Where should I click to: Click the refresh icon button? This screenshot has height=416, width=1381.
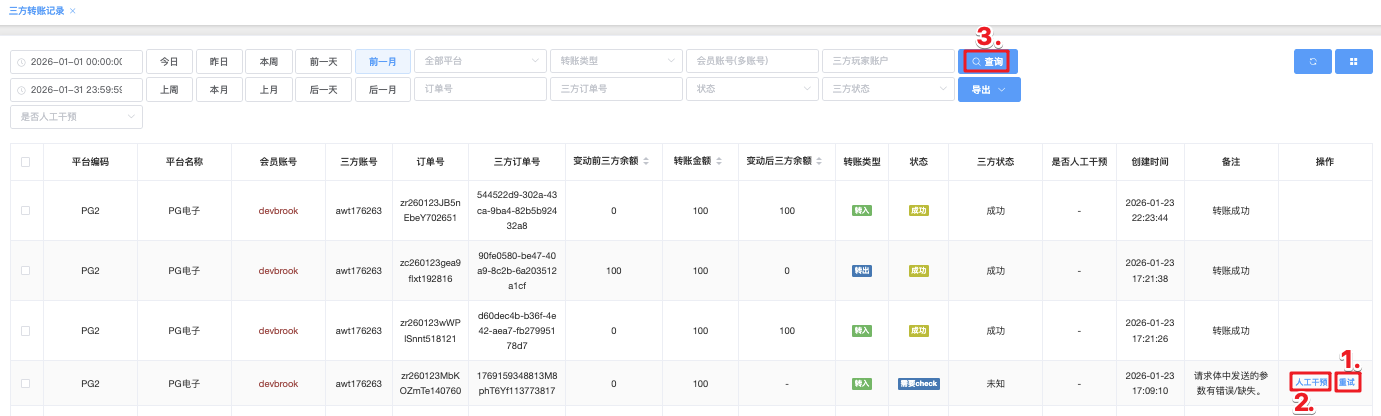(1312, 62)
